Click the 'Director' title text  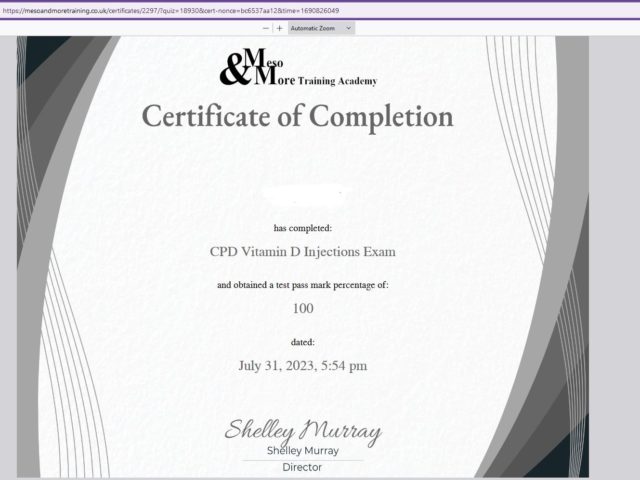(x=302, y=467)
